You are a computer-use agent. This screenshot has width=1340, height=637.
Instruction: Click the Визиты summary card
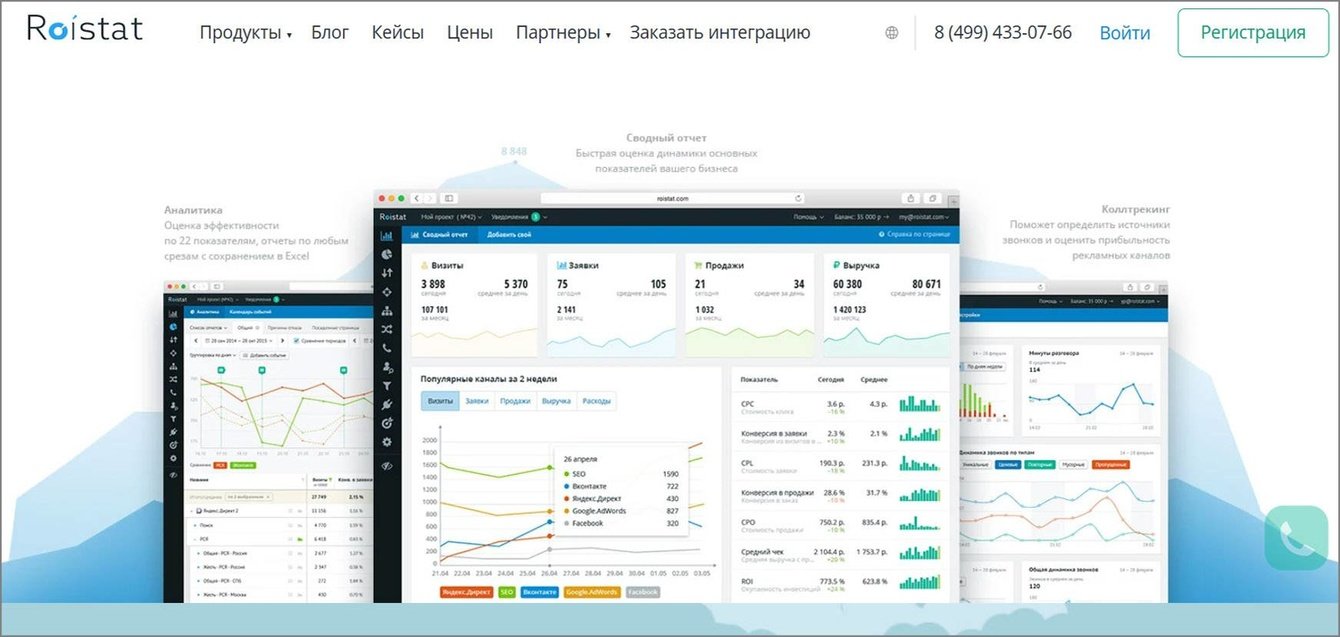(x=473, y=305)
